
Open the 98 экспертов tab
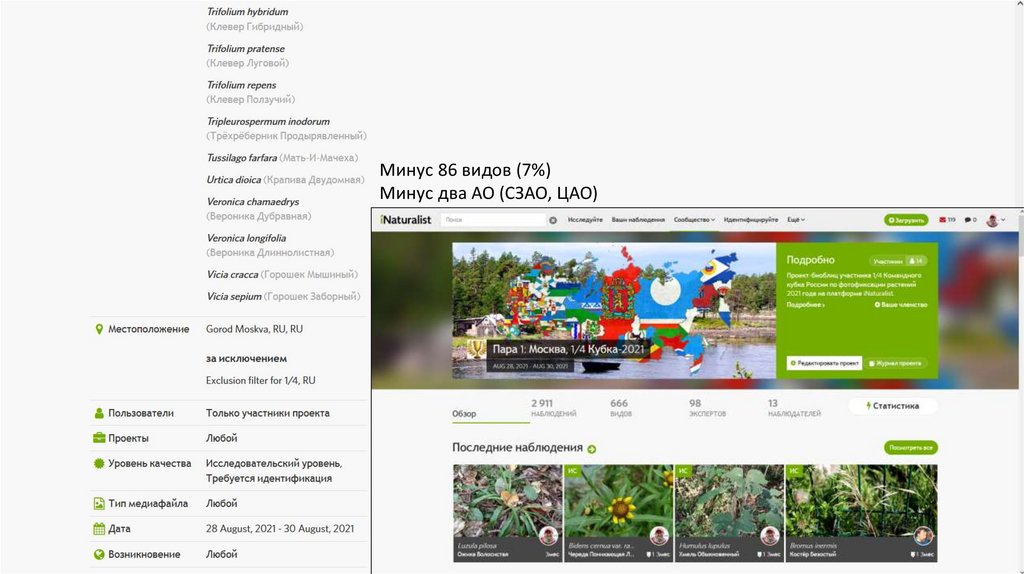[x=707, y=408]
